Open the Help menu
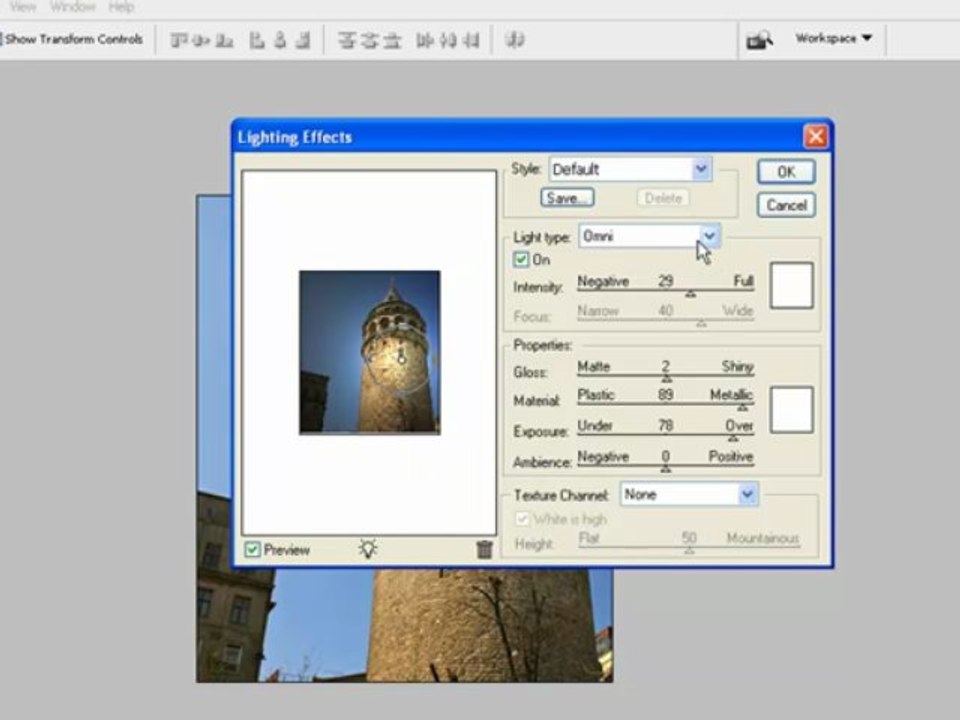The height and width of the screenshot is (720, 960). 121,7
